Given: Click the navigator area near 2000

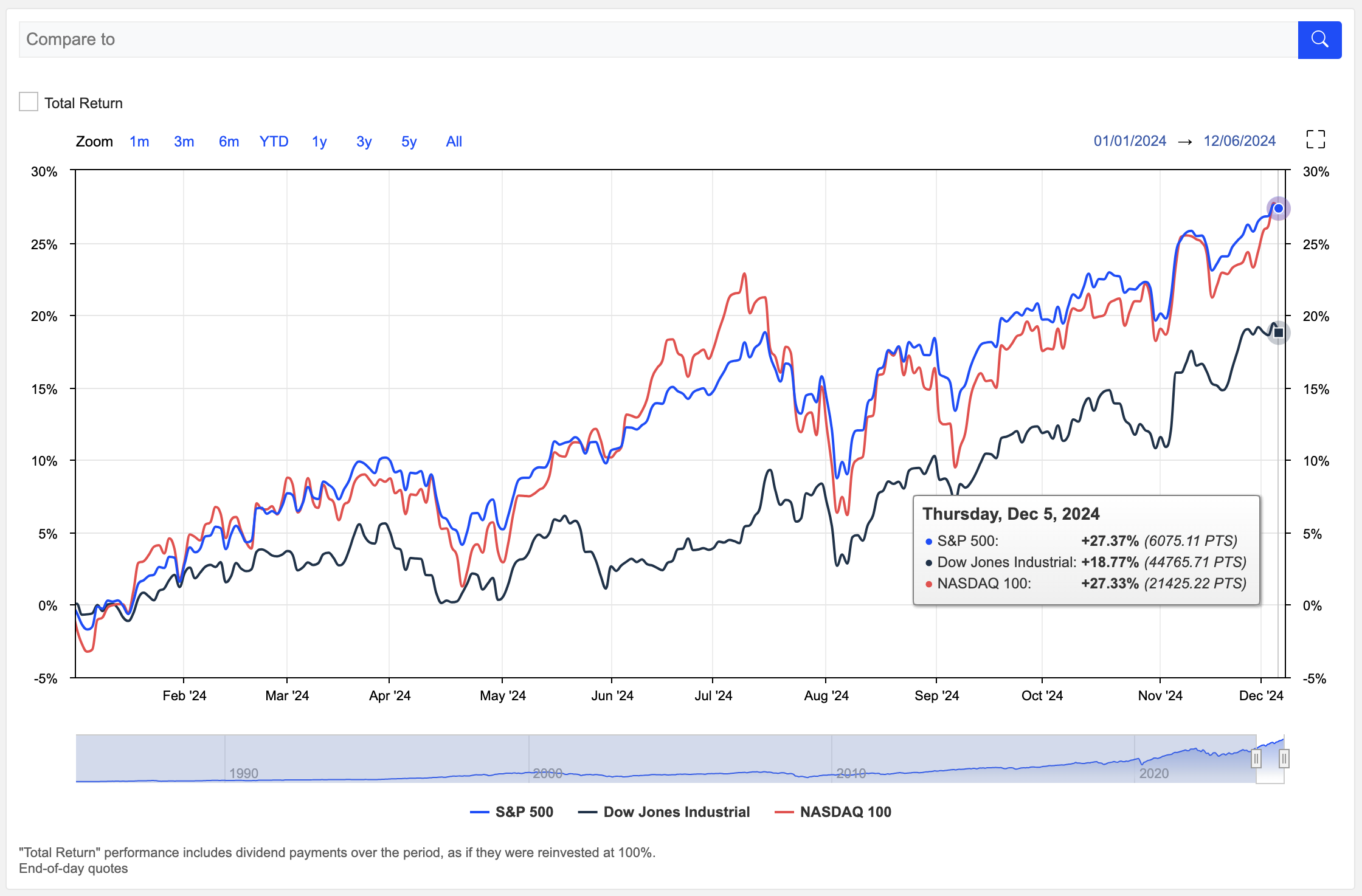Looking at the screenshot, I should coord(547,773).
